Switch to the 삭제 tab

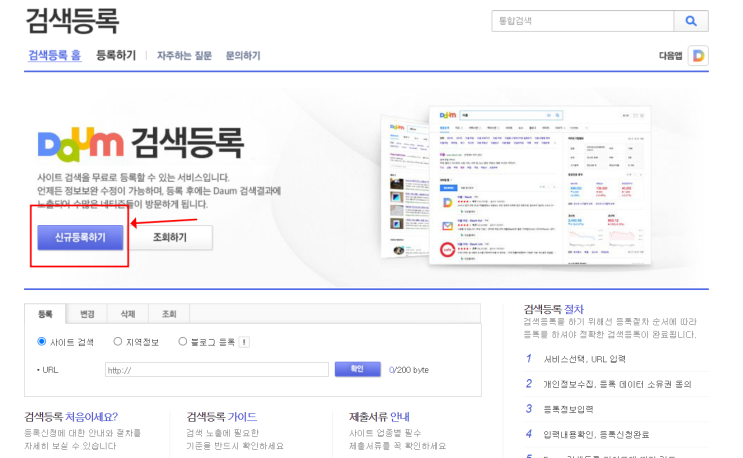(128, 314)
